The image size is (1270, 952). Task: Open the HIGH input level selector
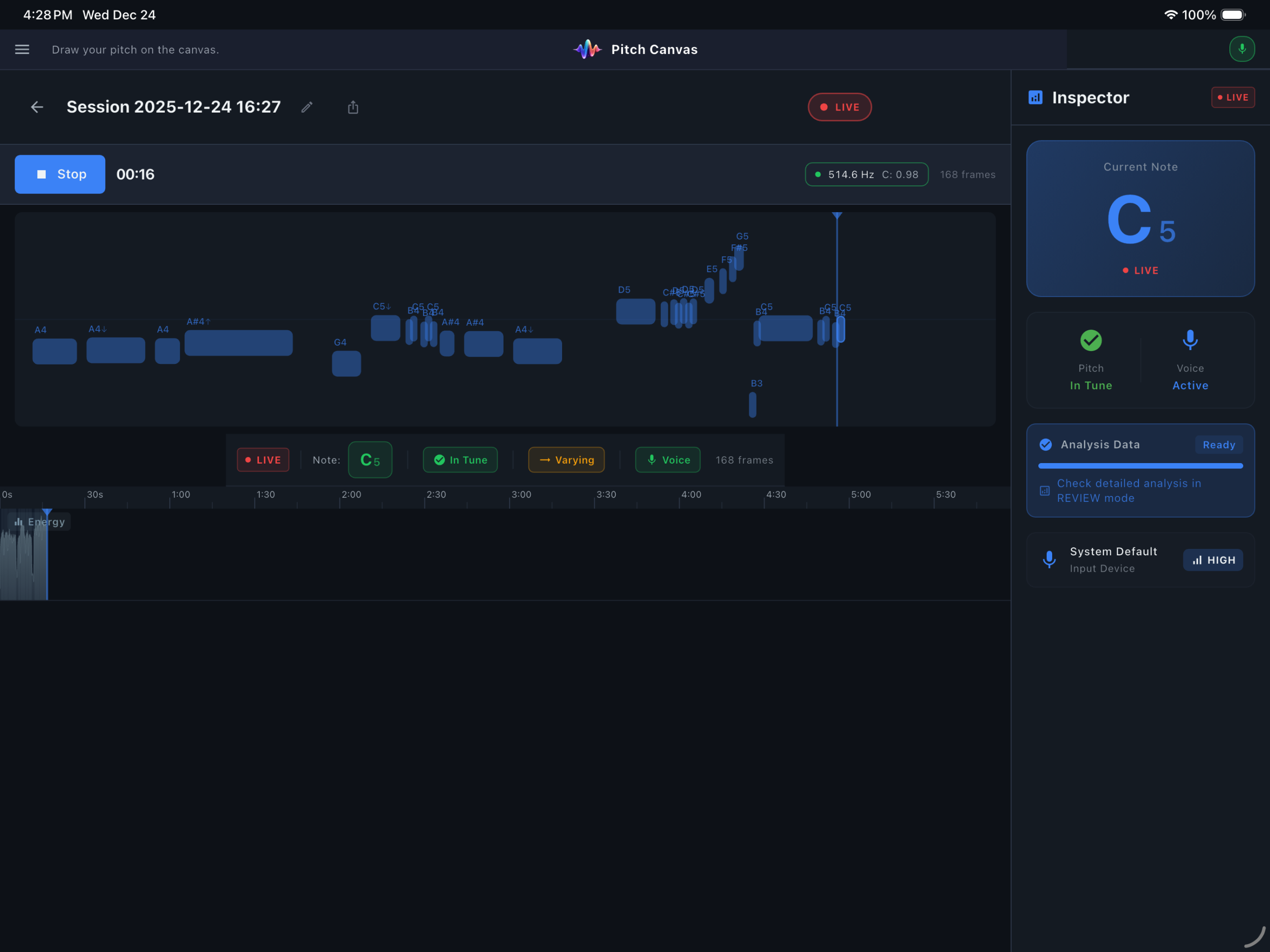coord(1212,560)
